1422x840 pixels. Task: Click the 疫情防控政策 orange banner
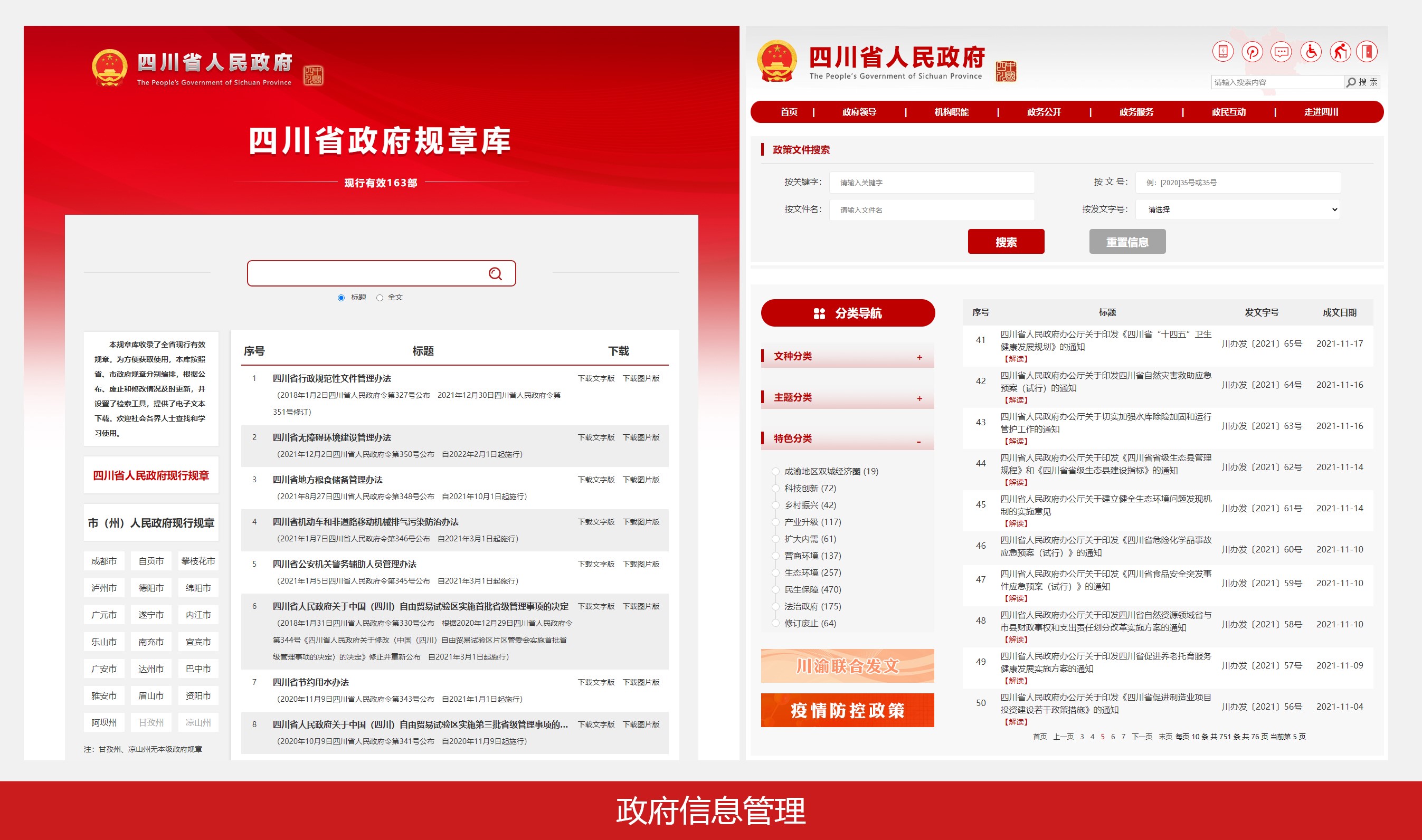point(847,710)
